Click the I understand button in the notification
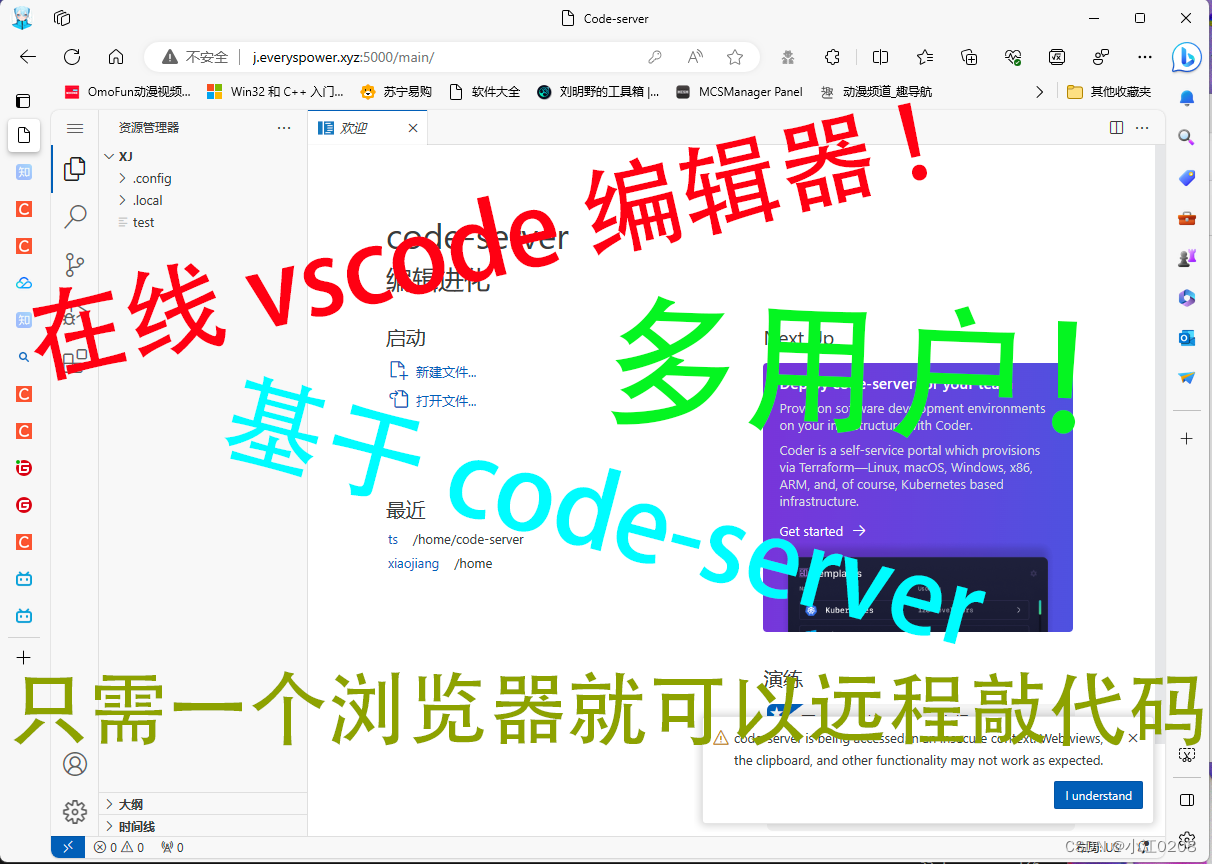The image size is (1212, 864). 1098,795
